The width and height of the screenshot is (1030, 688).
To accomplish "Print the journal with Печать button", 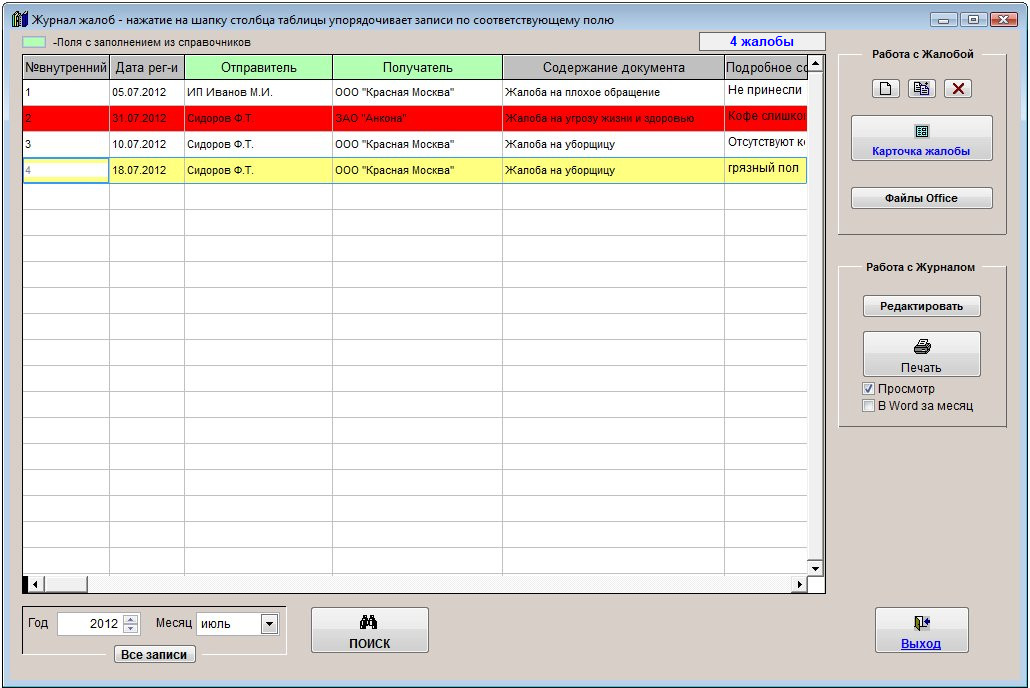I will 921,354.
